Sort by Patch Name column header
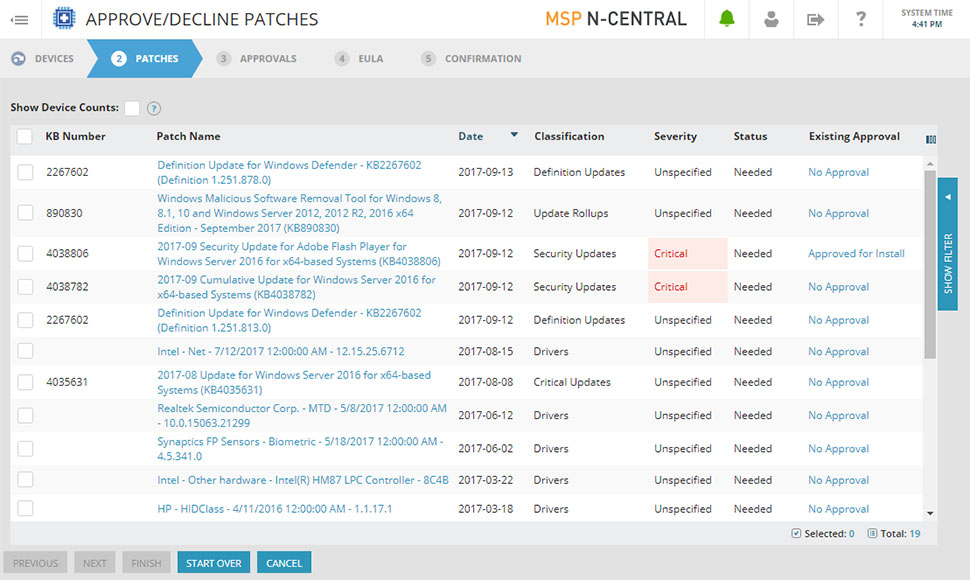 coord(188,137)
